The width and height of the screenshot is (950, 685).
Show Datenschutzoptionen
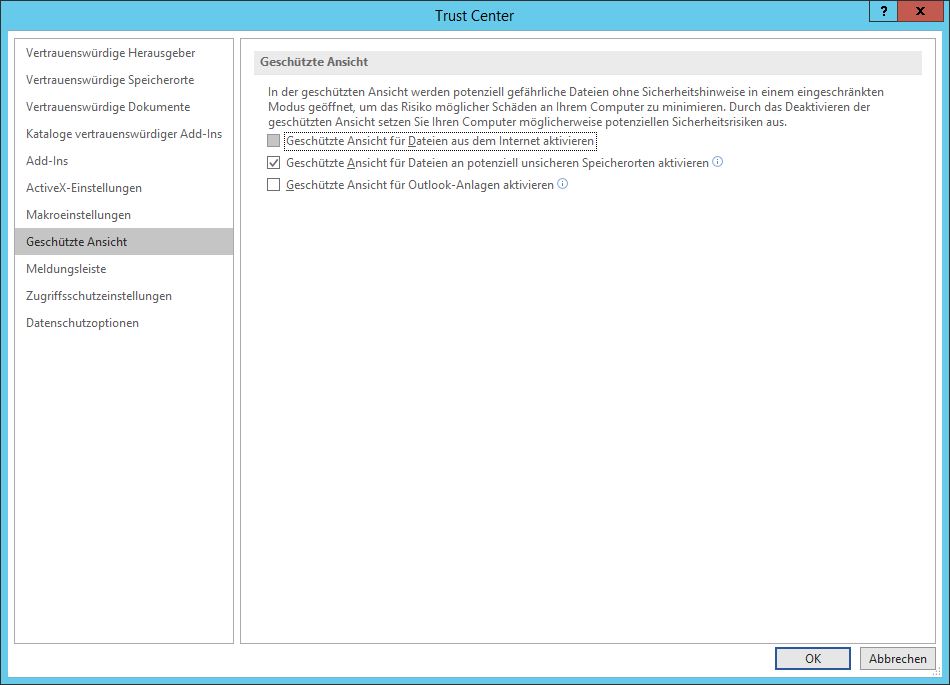click(82, 323)
